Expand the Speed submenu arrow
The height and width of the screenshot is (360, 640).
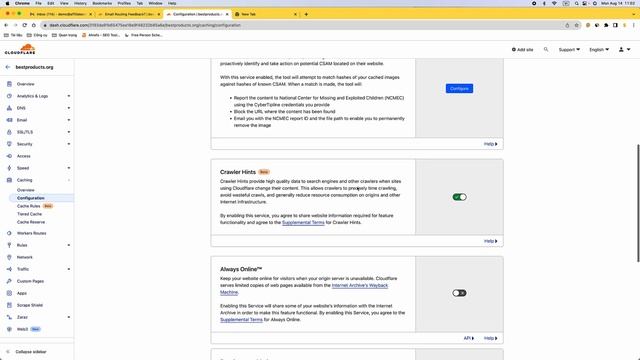(x=69, y=168)
